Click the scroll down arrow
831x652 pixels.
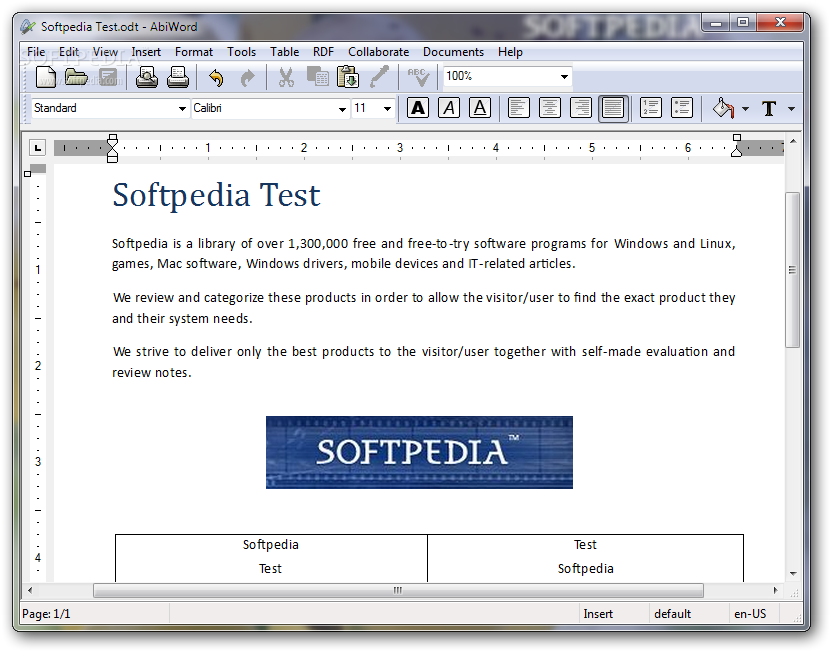793,574
